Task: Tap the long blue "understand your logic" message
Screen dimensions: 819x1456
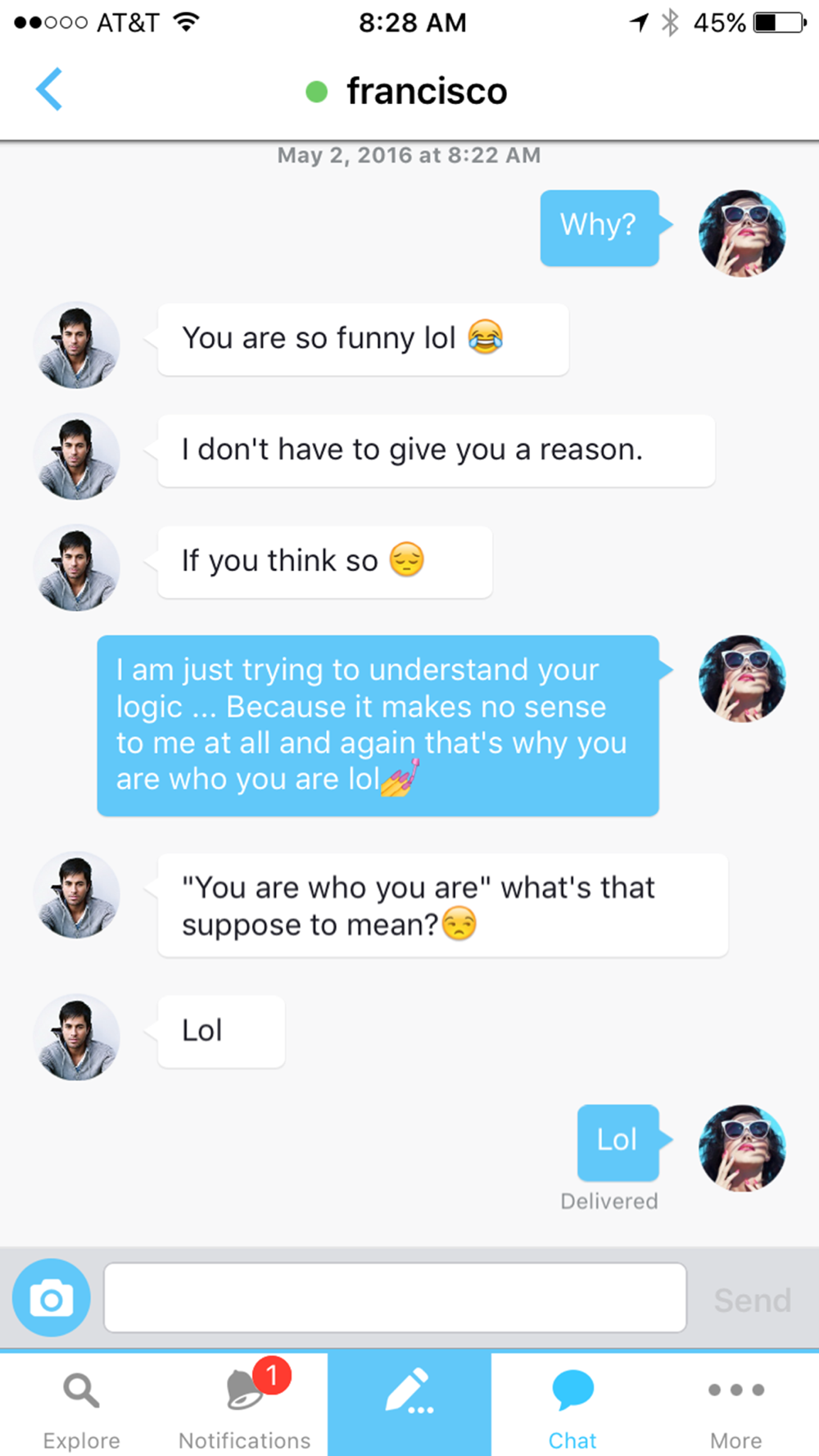Action: click(378, 726)
